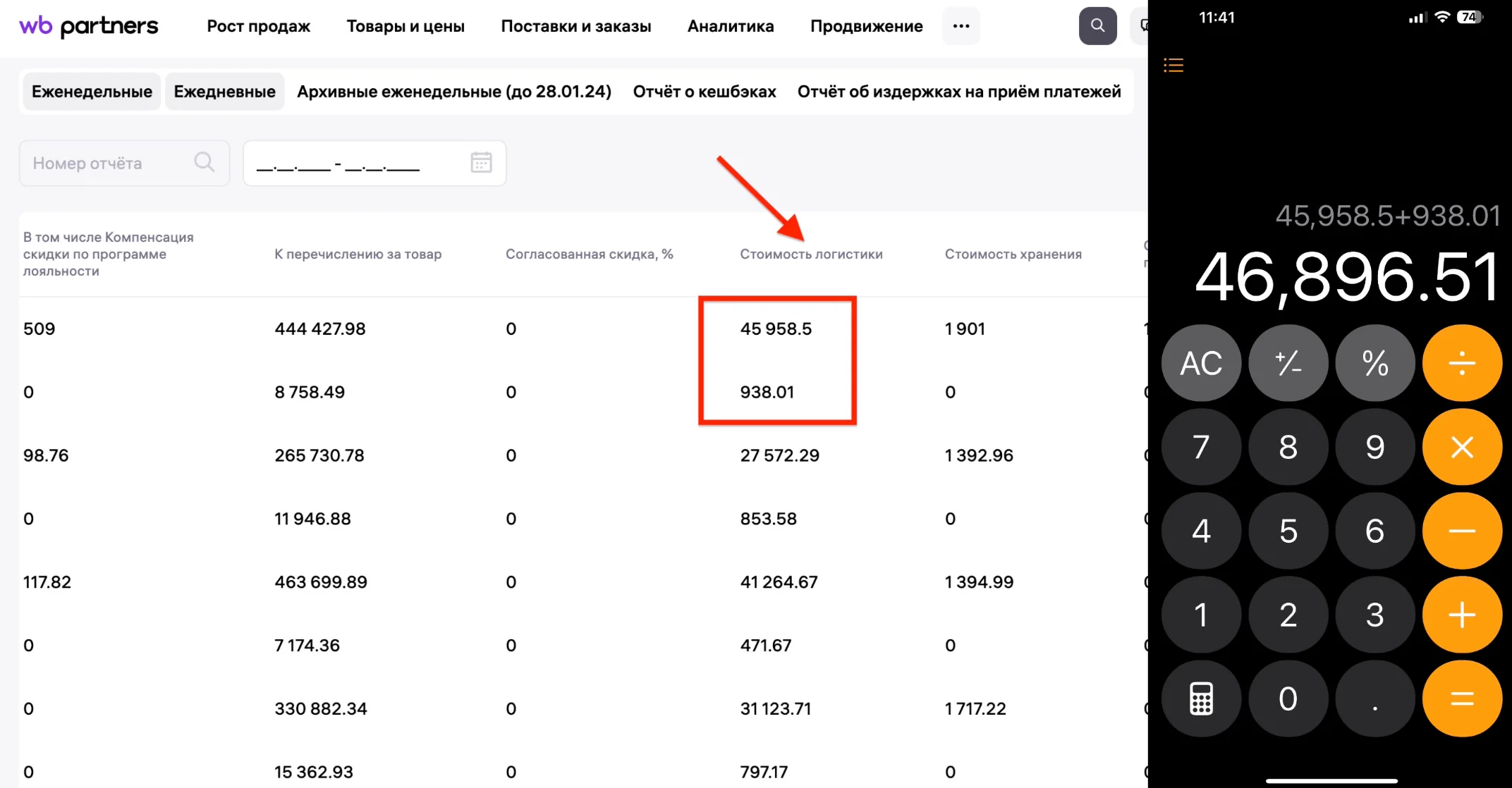This screenshot has height=788, width=1512.
Task: Tap calculator digit 3
Action: click(1375, 615)
